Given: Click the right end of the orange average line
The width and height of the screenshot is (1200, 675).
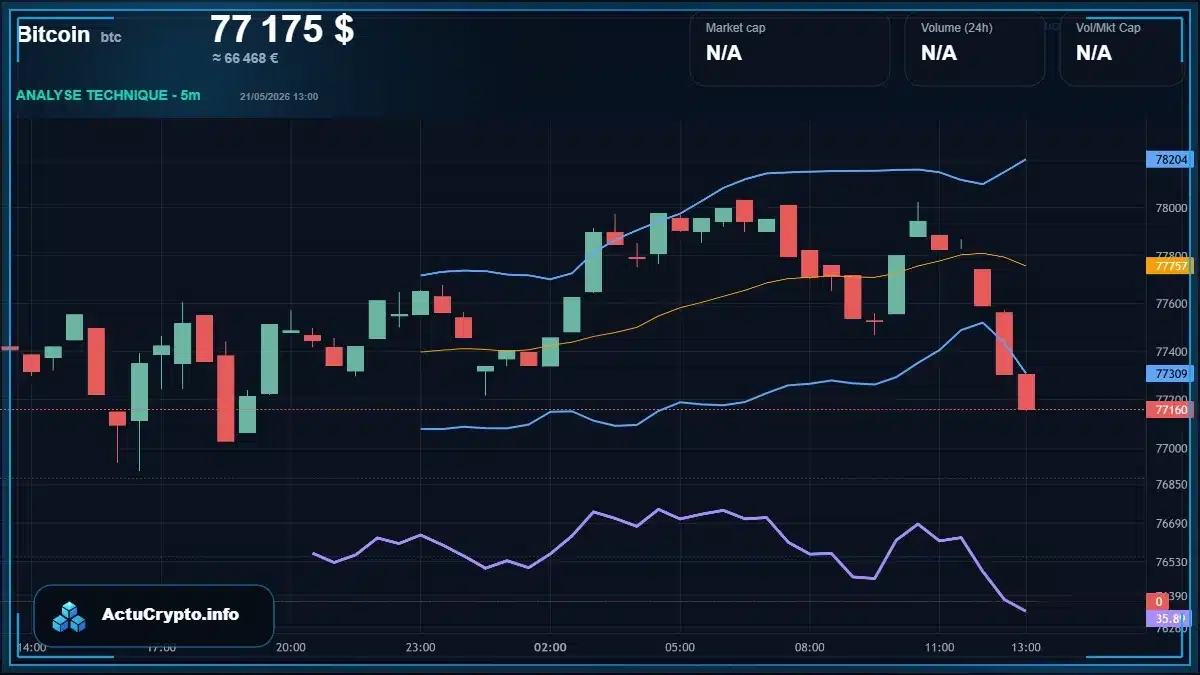Looking at the screenshot, I should point(1025,265).
